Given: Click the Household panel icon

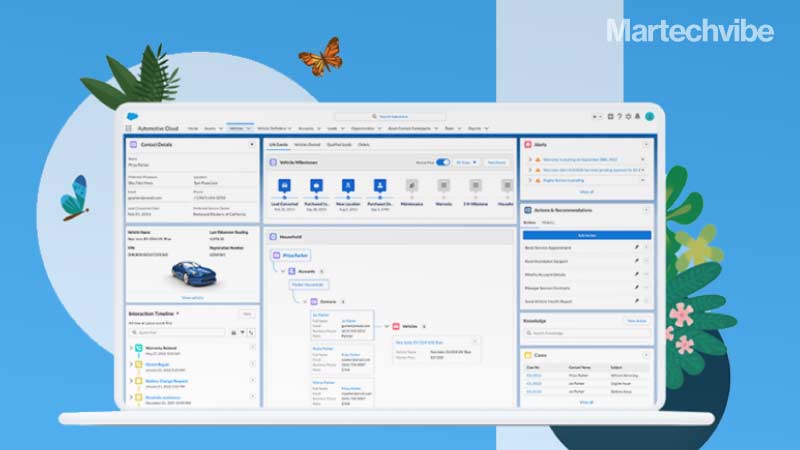Looking at the screenshot, I should (273, 237).
